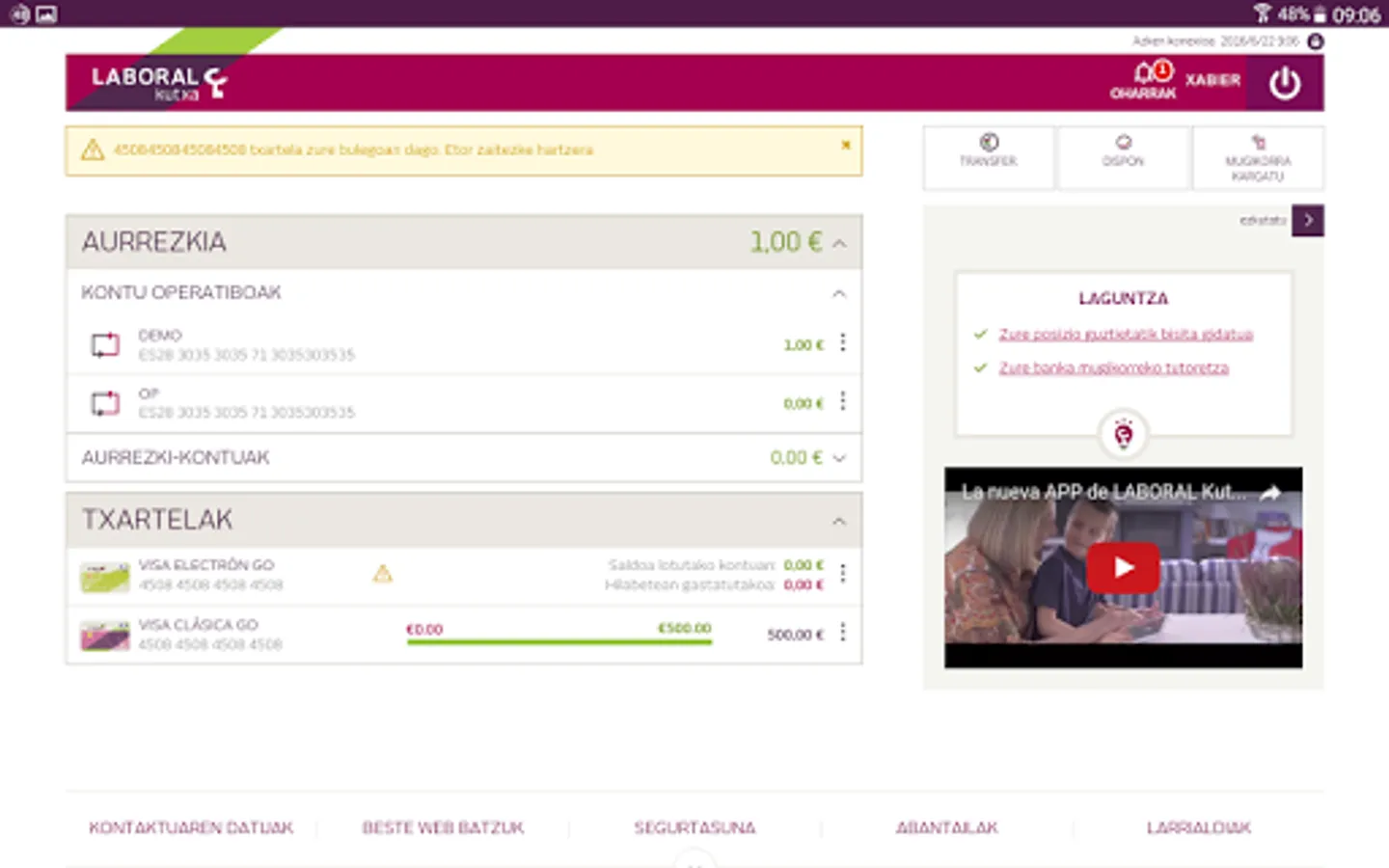Open the guided position tour link
Viewport: 1389px width, 868px height.
1126,334
